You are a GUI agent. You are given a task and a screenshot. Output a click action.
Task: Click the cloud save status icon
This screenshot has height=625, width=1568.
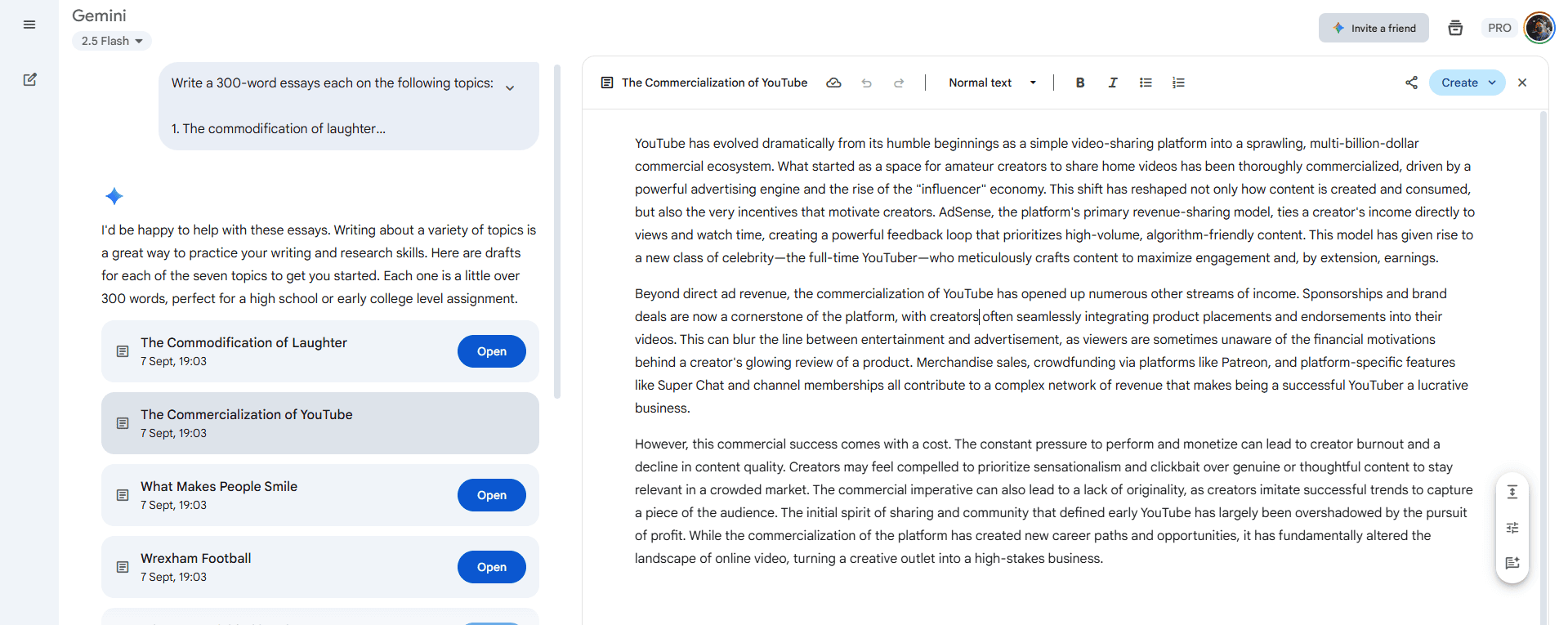point(833,83)
